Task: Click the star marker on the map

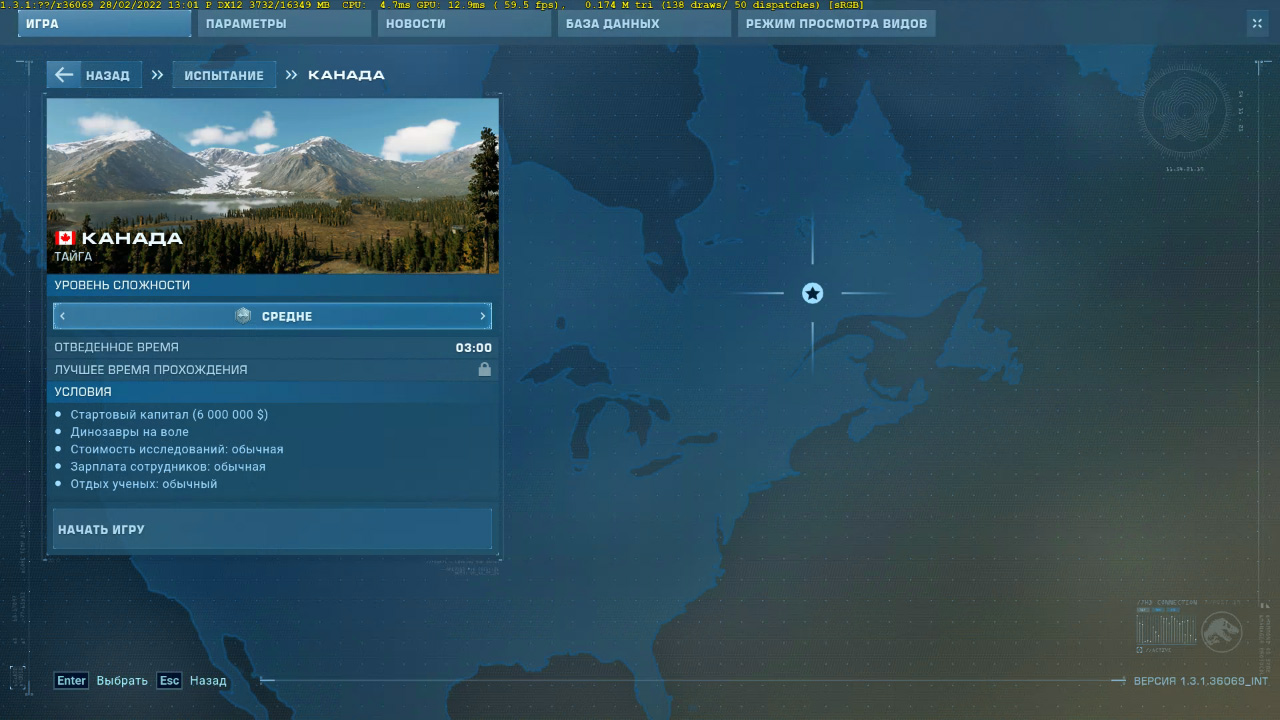Action: (812, 293)
